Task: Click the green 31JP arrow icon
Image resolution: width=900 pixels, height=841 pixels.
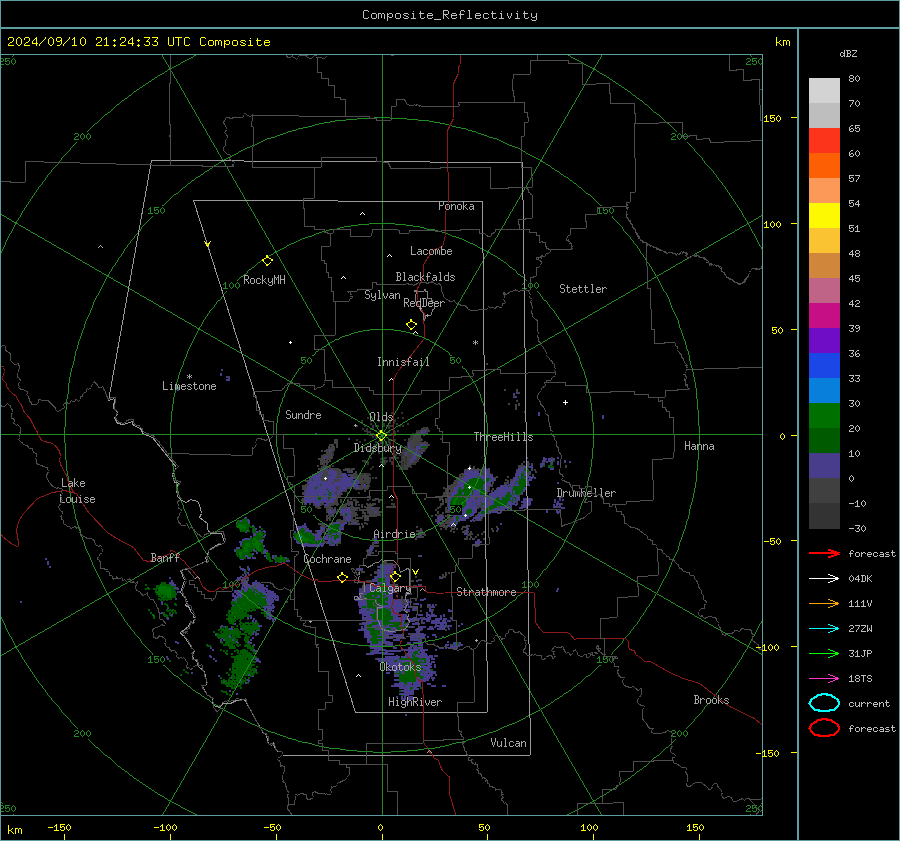Action: pyautogui.click(x=824, y=653)
